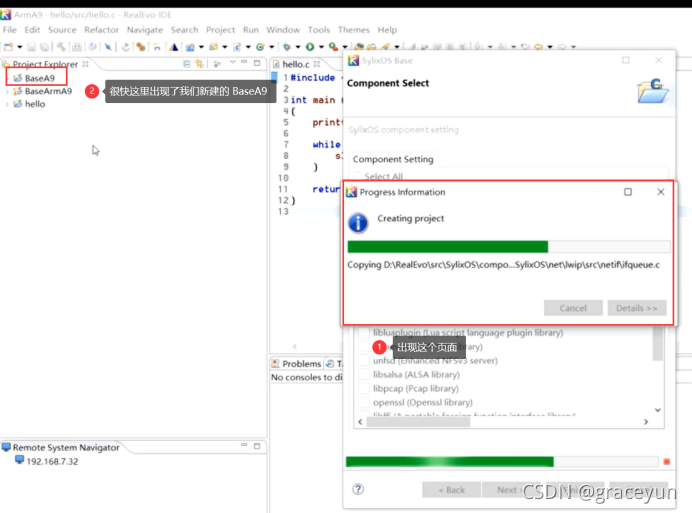
Task: Check the libpcap Pcap library checkbox
Action: pyautogui.click(x=364, y=389)
